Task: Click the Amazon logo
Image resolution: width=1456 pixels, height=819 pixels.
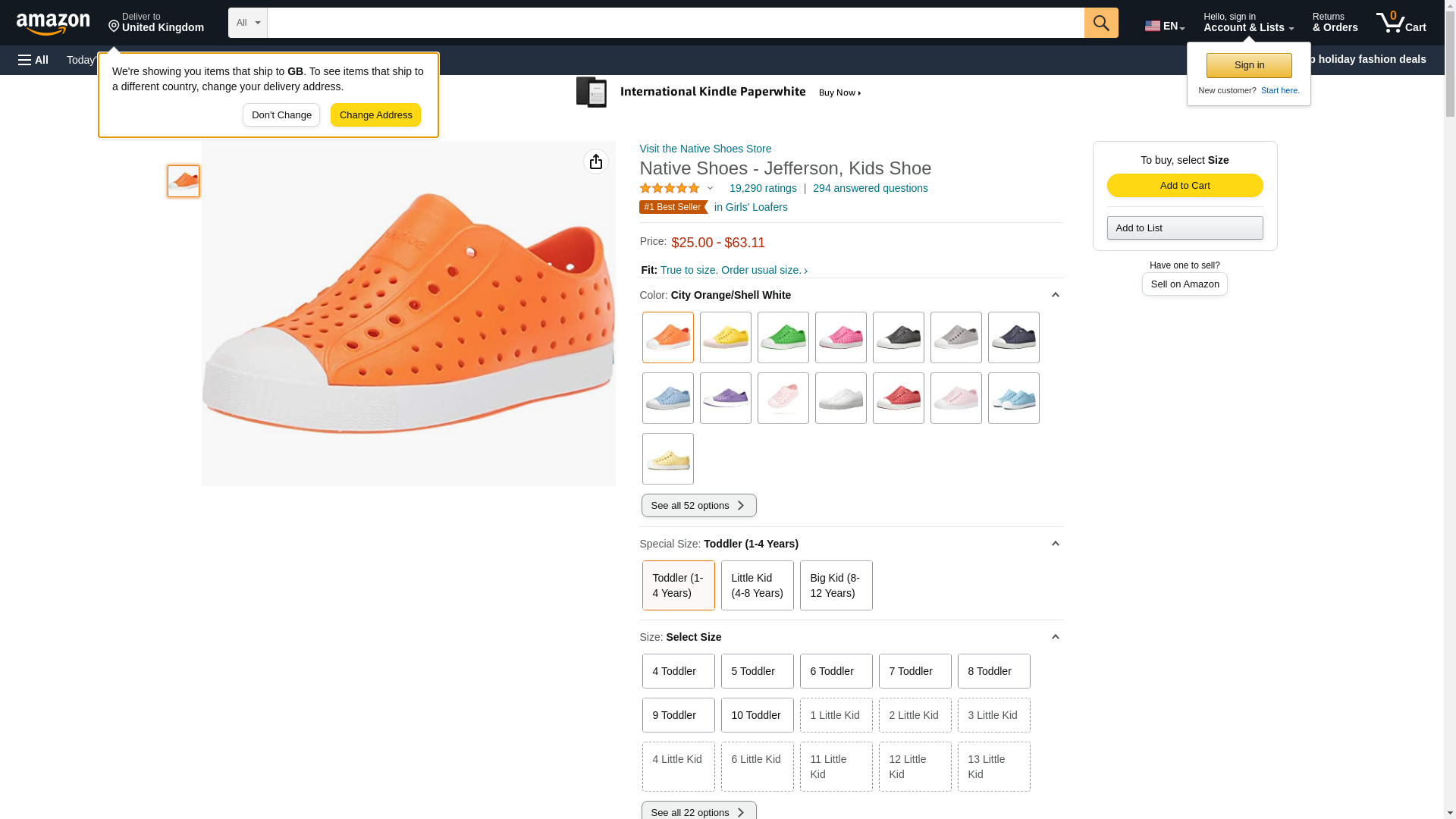Action: click(53, 24)
